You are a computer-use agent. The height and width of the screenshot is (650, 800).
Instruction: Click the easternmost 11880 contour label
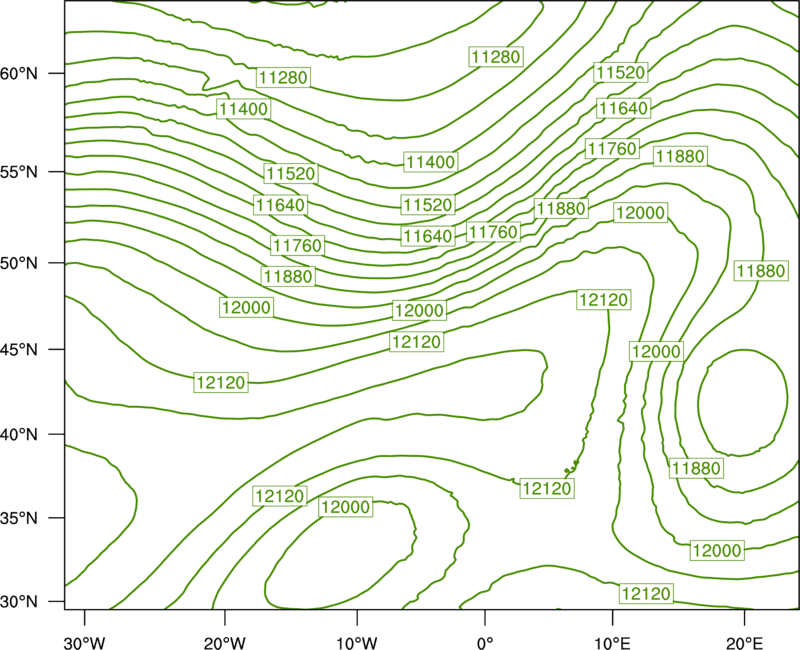(761, 270)
